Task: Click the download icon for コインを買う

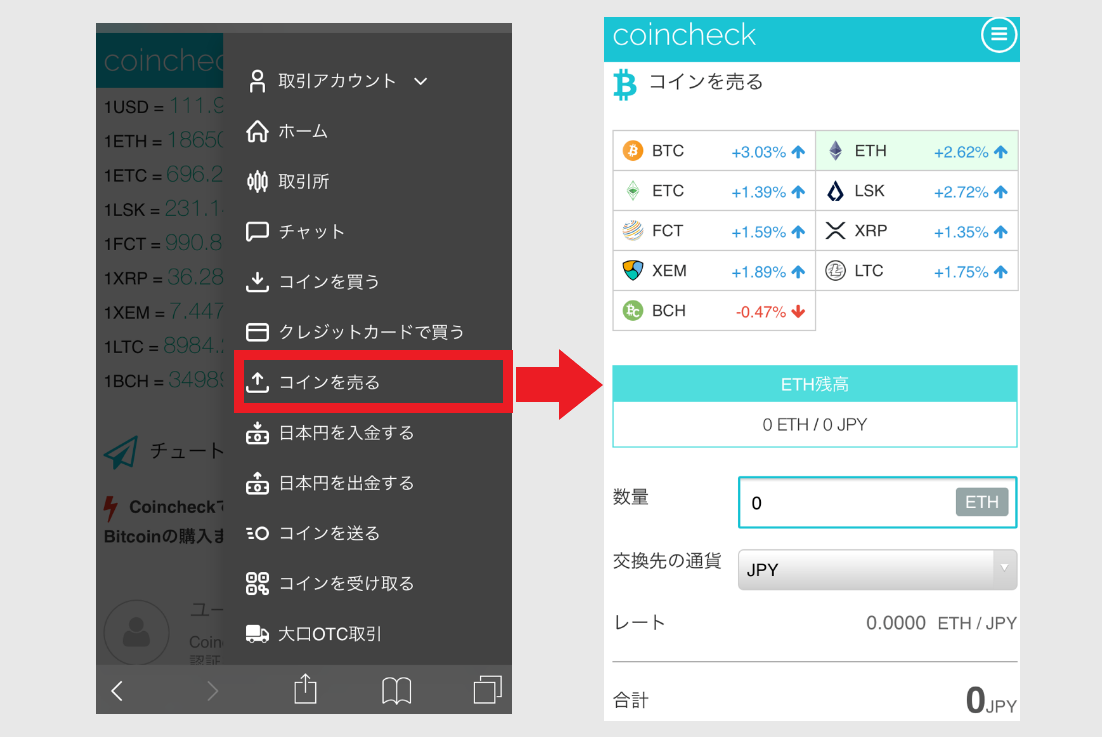Action: click(x=257, y=282)
